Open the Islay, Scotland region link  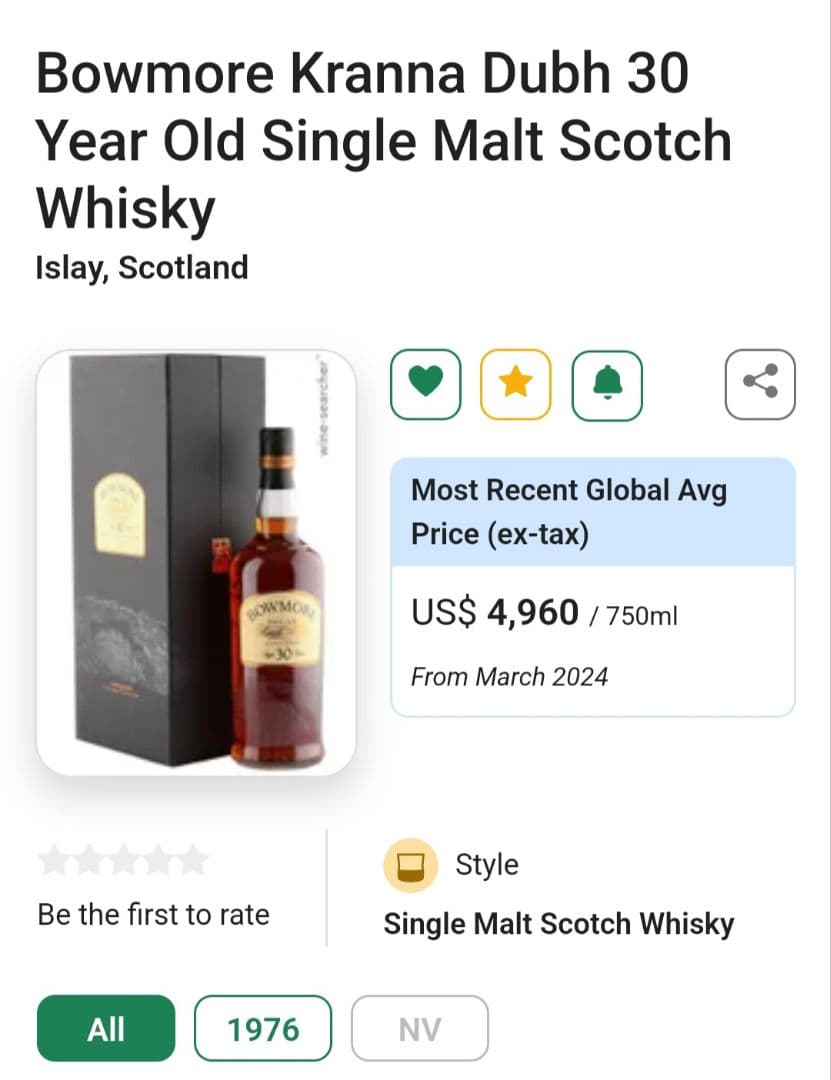tap(142, 268)
